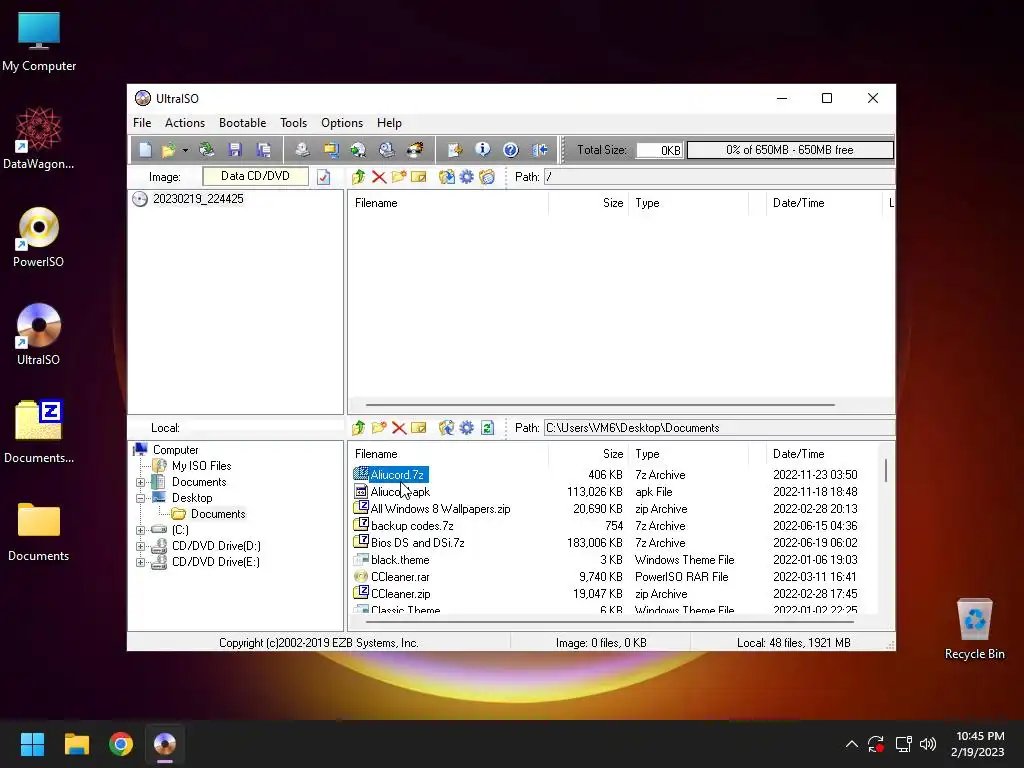Click the blue Information toolbar icon
1024x768 pixels.
(x=483, y=150)
